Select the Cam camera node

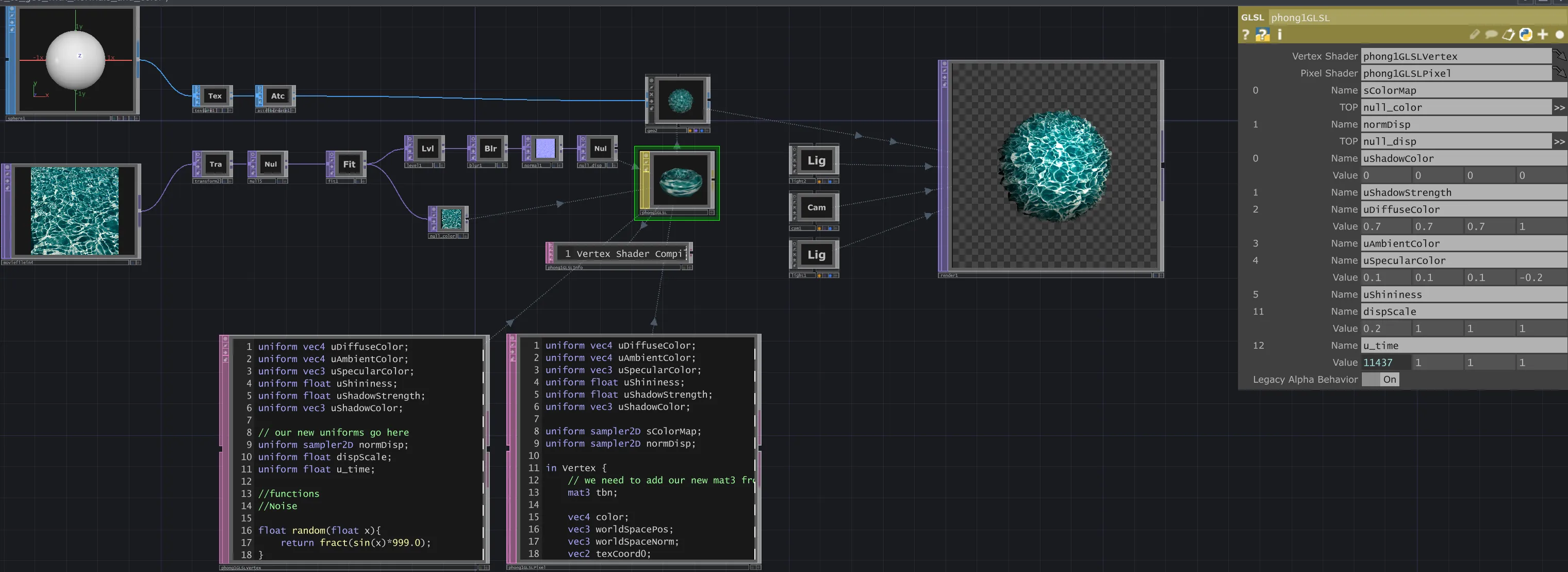pyautogui.click(x=816, y=208)
